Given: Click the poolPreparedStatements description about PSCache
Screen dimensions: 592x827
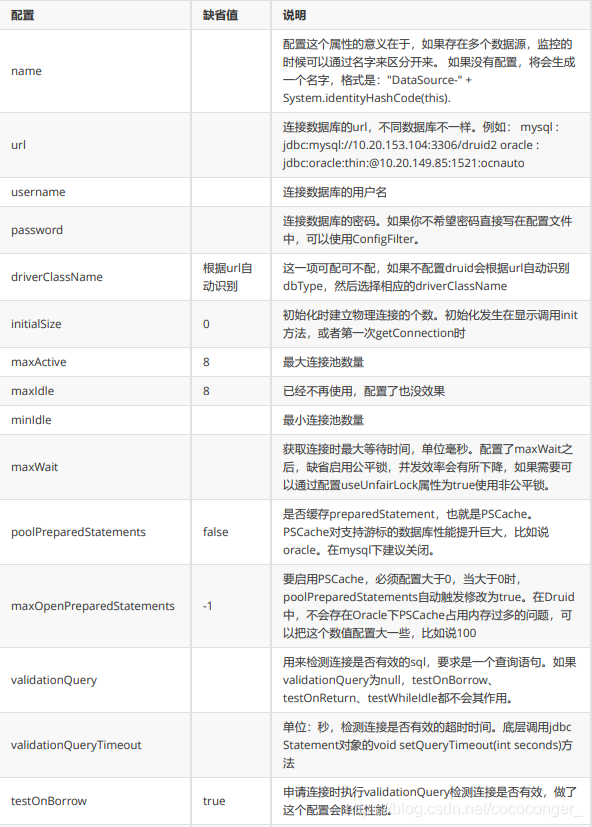Looking at the screenshot, I should click(416, 532).
